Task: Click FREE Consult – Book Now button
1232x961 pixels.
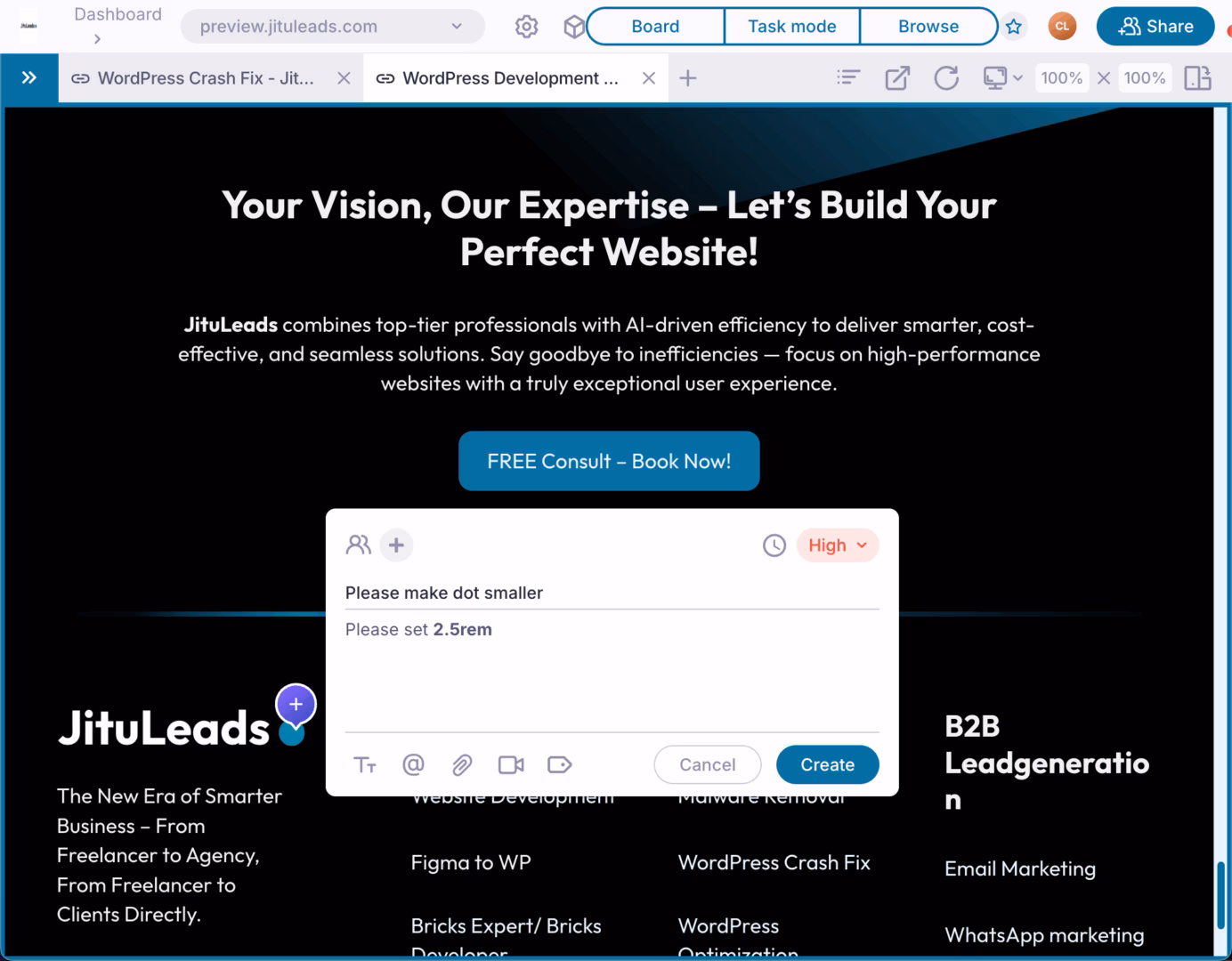Action: click(x=609, y=461)
